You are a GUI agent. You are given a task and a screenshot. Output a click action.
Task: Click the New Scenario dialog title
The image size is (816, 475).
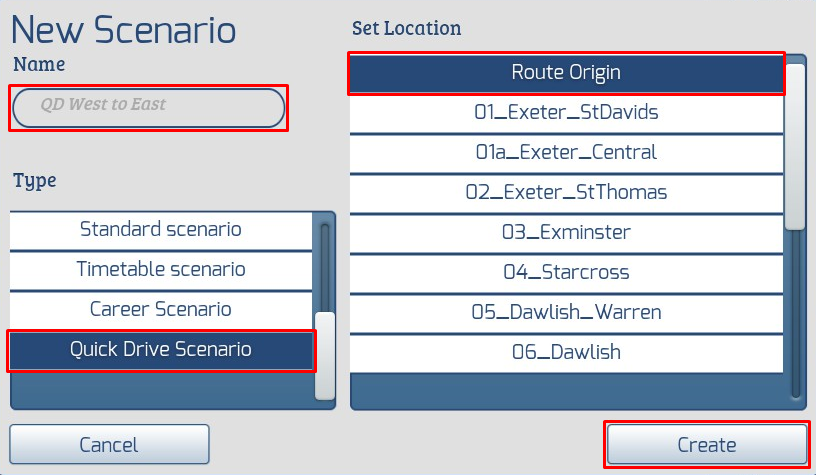123,29
